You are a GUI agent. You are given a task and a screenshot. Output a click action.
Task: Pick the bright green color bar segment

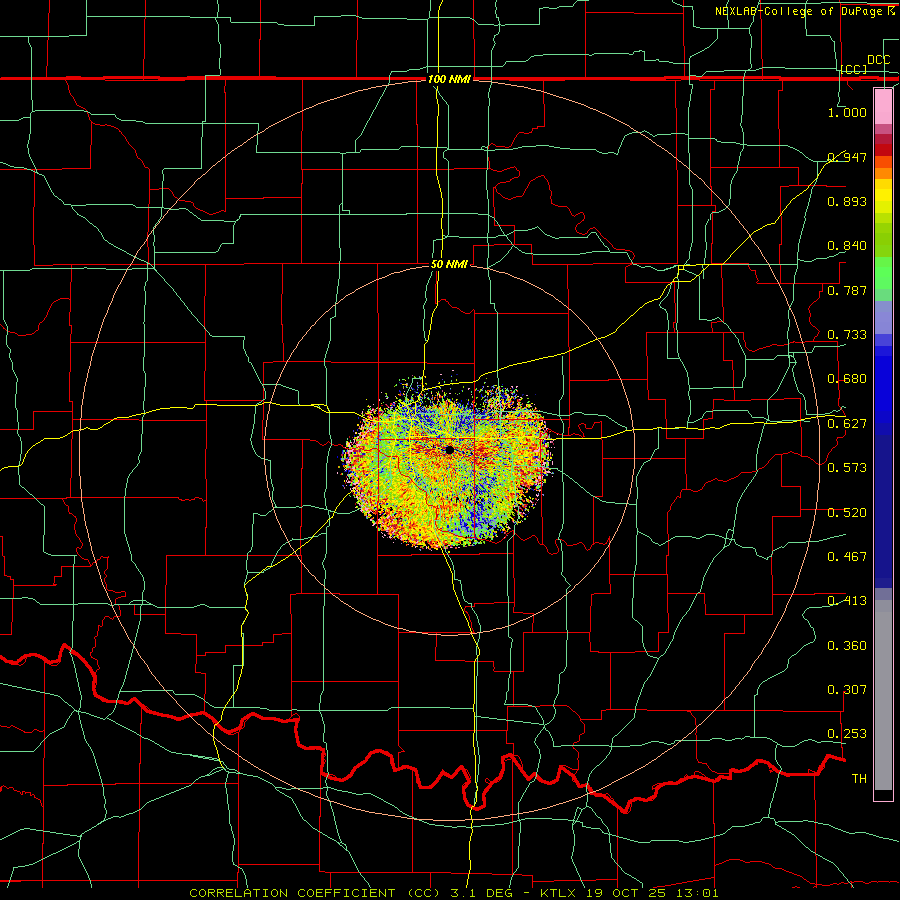pyautogui.click(x=883, y=272)
